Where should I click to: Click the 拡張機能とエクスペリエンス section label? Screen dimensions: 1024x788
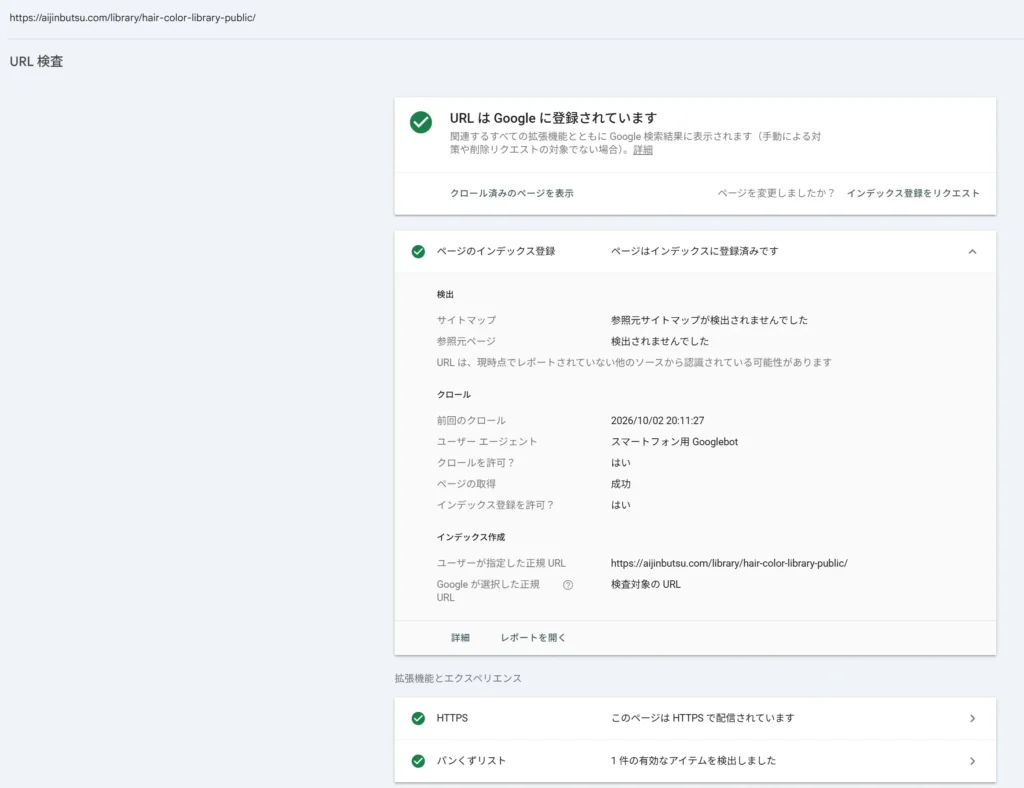[458, 678]
